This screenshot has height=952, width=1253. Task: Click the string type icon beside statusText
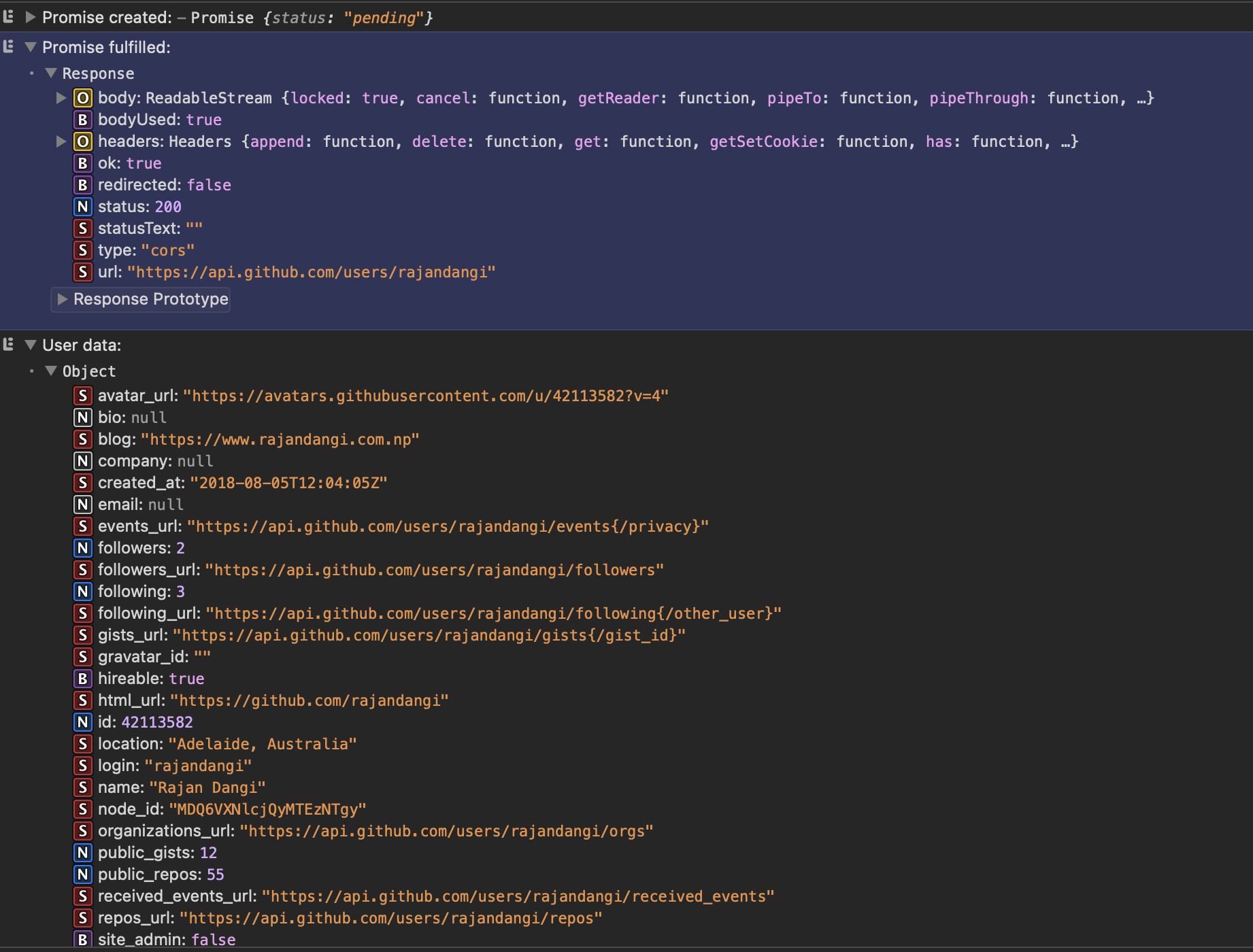click(x=82, y=228)
